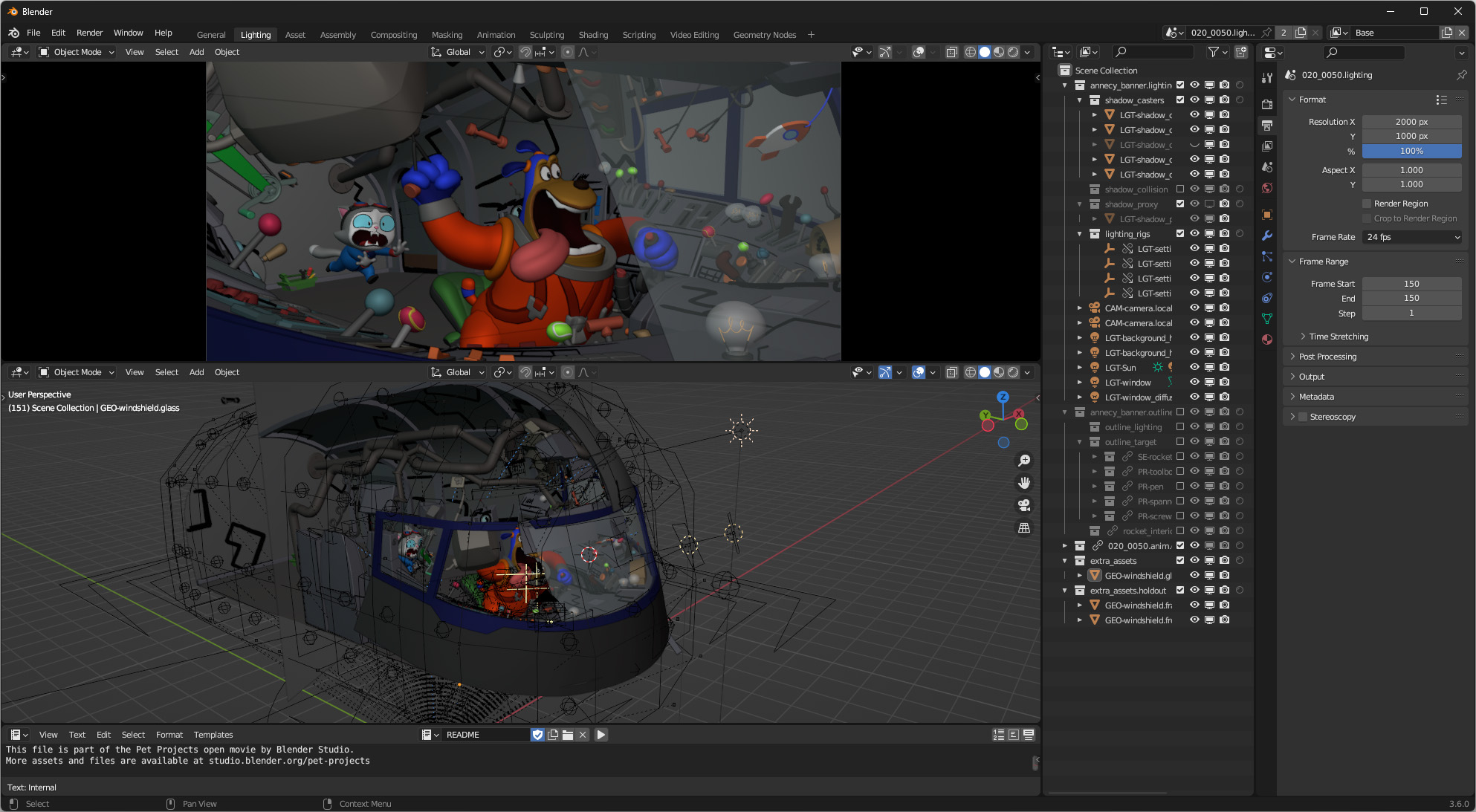The height and width of the screenshot is (812, 1476).
Task: Open the Render Properties tab
Action: click(1268, 104)
